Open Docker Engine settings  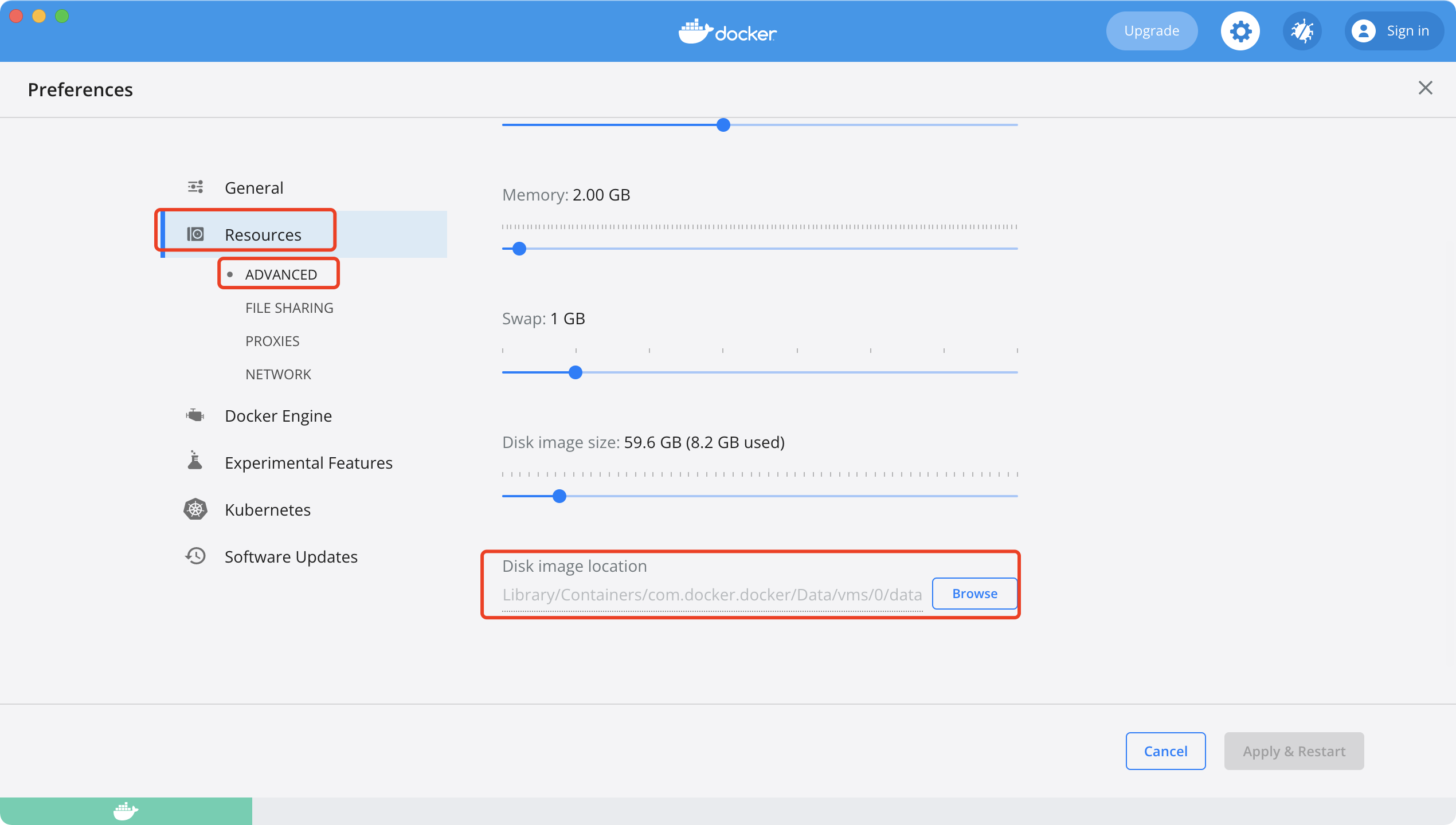tap(278, 415)
